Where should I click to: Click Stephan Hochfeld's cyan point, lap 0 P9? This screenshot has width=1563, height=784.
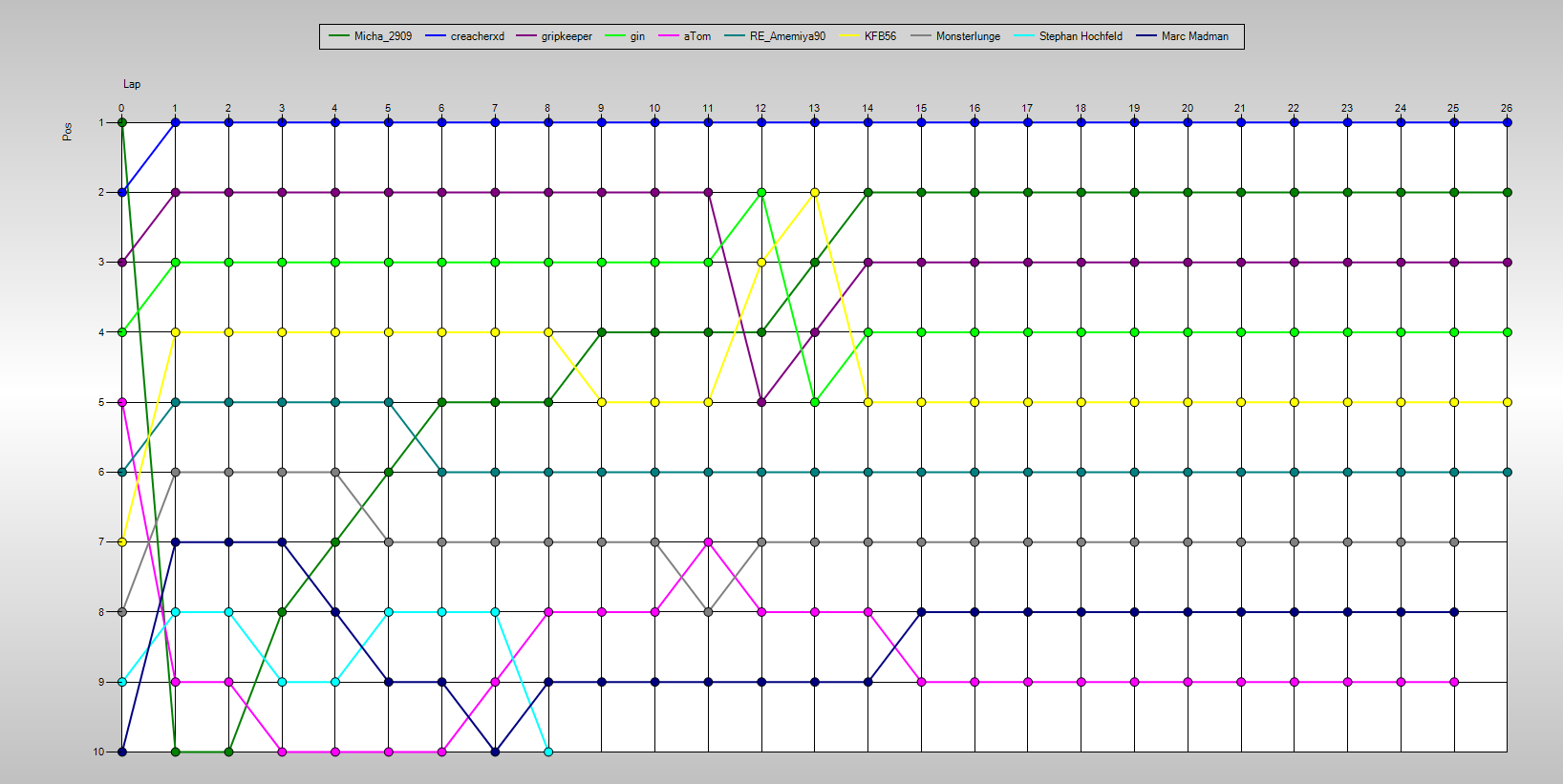(122, 682)
